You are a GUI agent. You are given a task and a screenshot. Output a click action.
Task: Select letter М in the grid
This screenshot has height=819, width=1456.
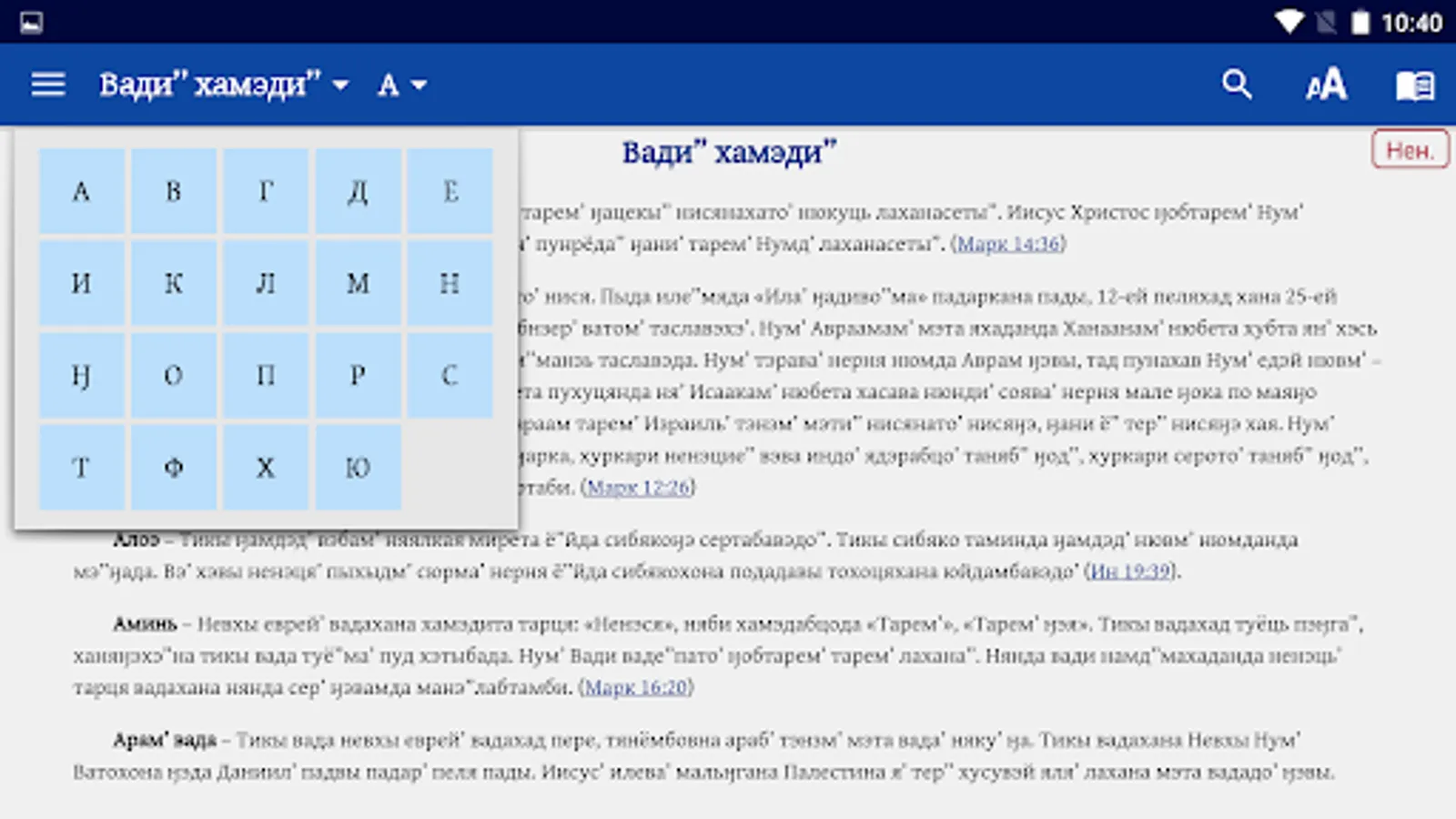pos(358,283)
